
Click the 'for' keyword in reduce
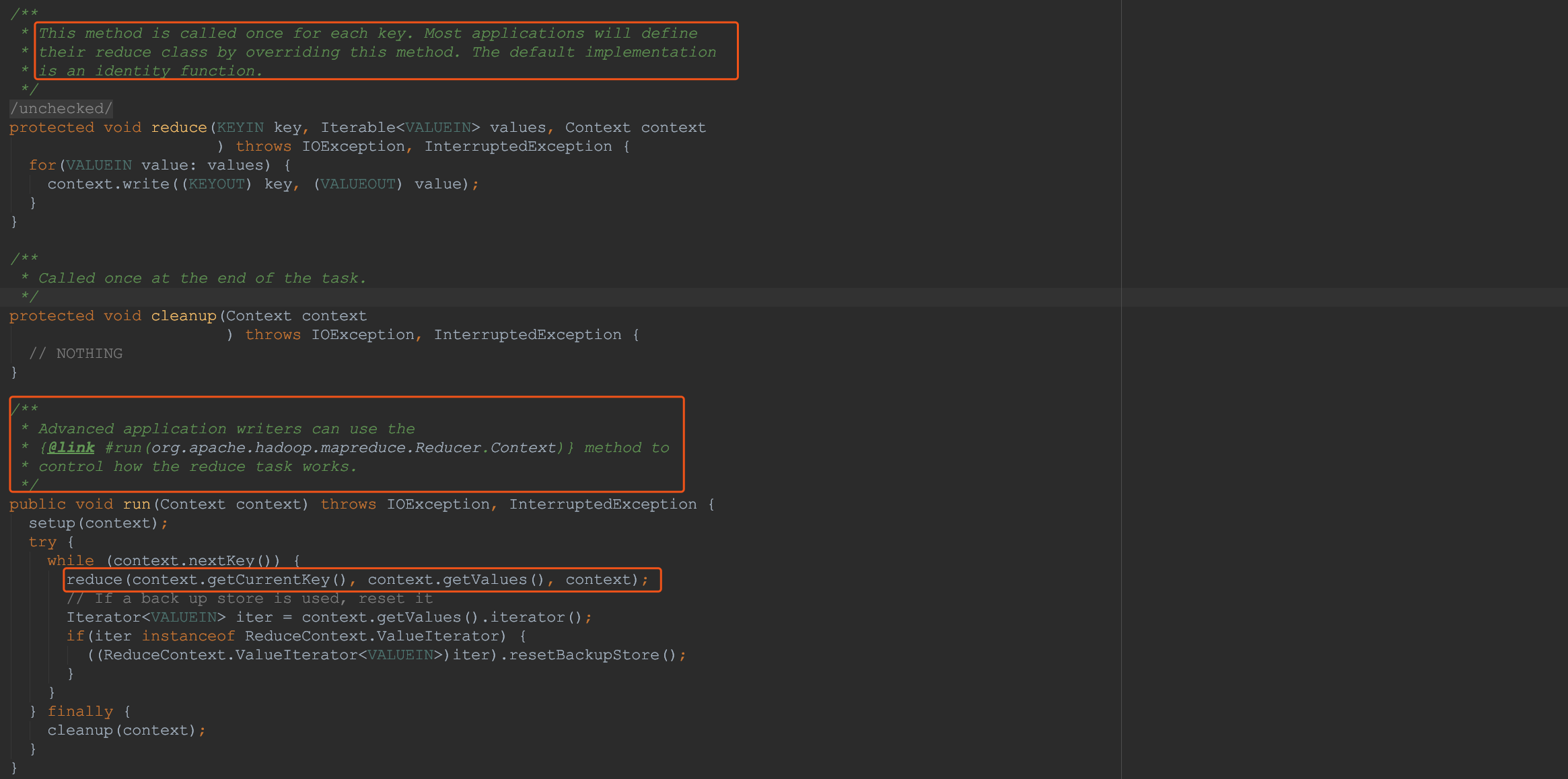pos(42,165)
